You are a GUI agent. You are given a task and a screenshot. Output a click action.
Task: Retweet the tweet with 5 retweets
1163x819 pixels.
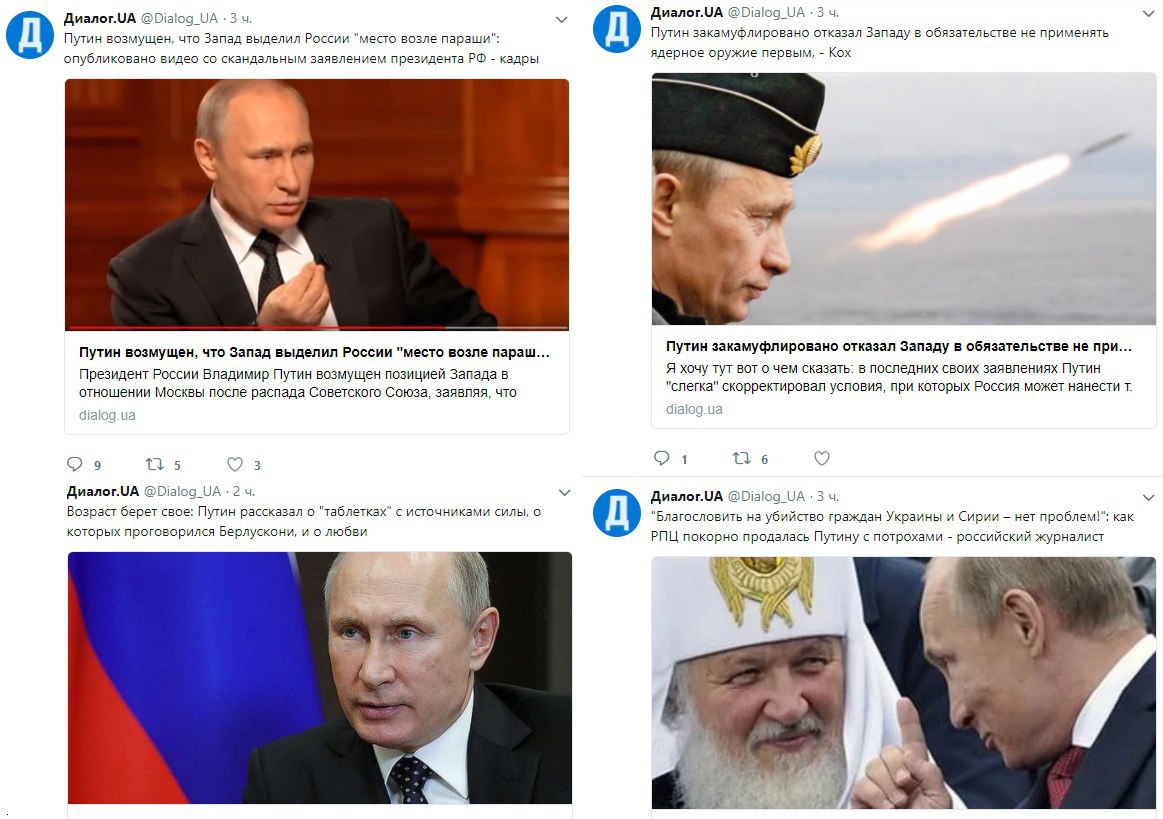154,464
